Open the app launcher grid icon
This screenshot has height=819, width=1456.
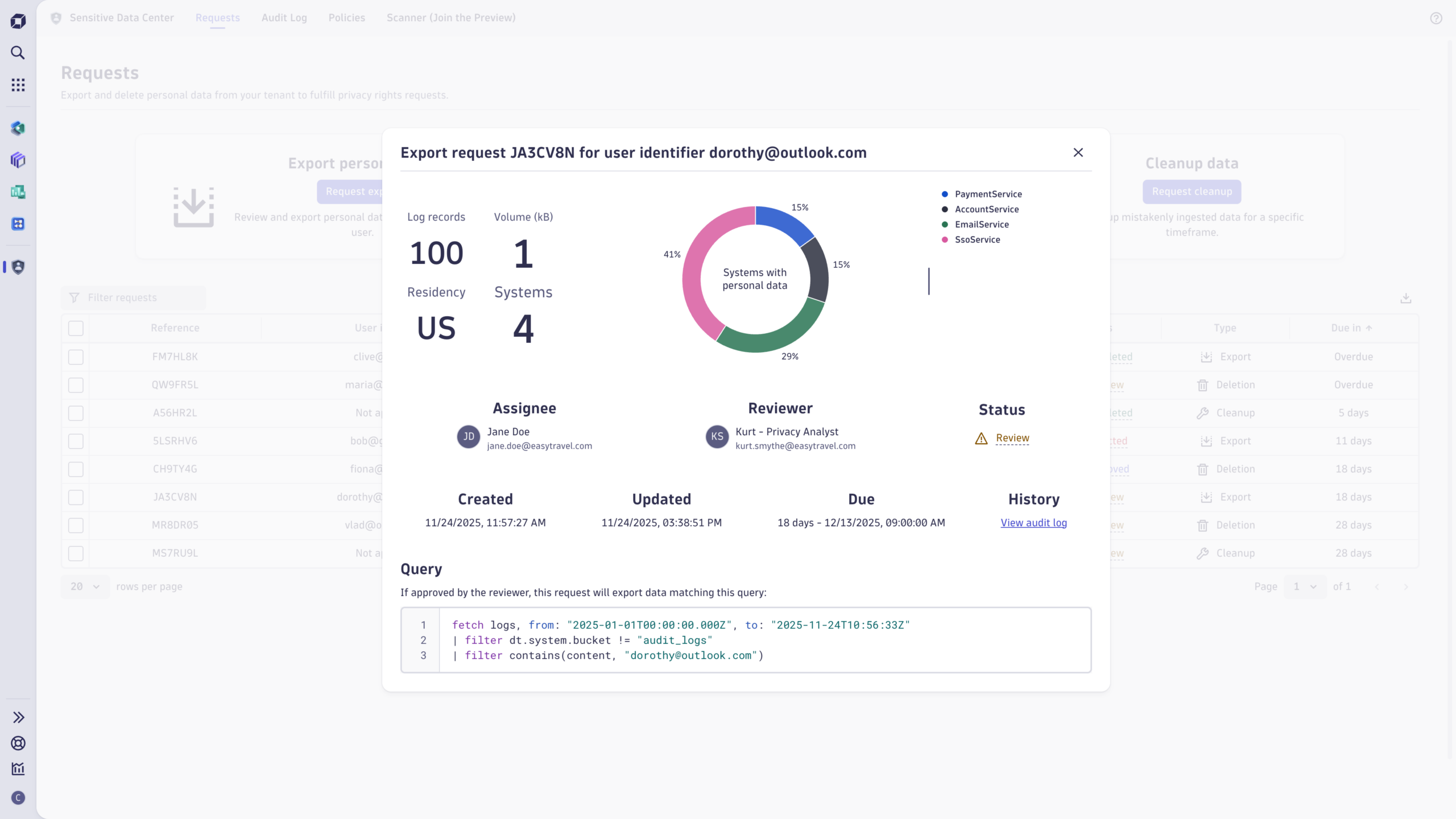click(18, 84)
